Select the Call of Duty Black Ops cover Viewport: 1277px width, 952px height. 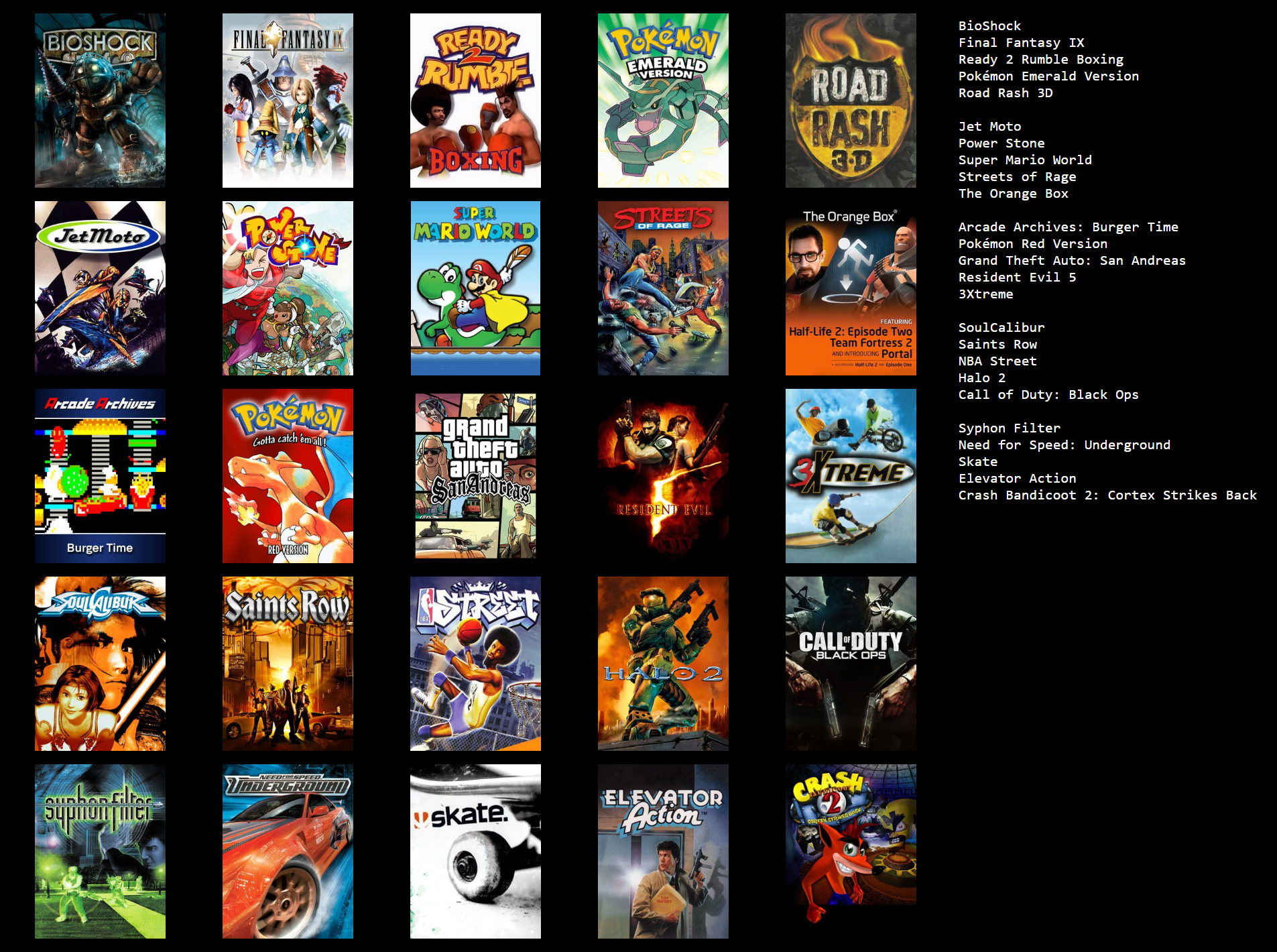[851, 664]
